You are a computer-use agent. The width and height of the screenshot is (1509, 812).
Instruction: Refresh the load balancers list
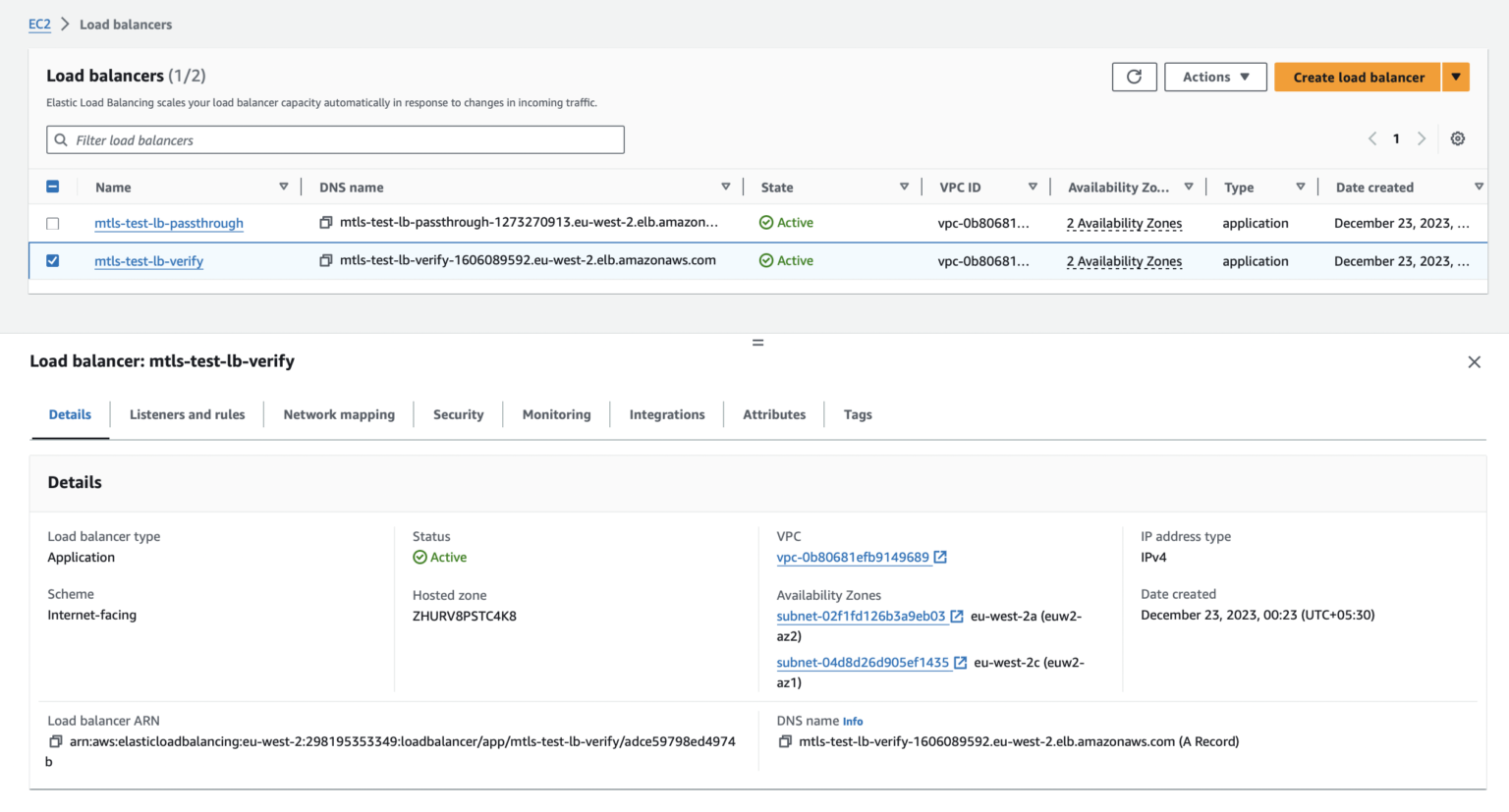click(1134, 77)
